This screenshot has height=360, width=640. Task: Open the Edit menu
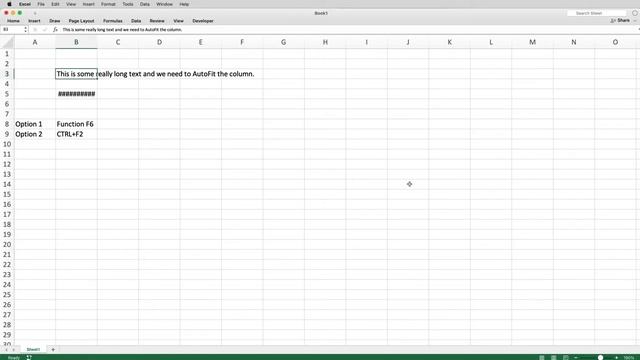point(55,4)
